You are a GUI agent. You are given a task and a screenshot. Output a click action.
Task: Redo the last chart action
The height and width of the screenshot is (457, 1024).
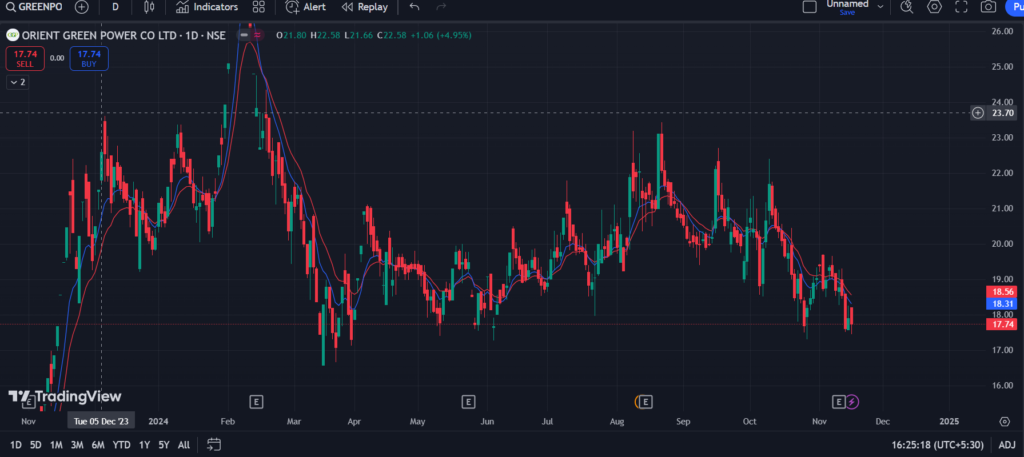click(441, 7)
